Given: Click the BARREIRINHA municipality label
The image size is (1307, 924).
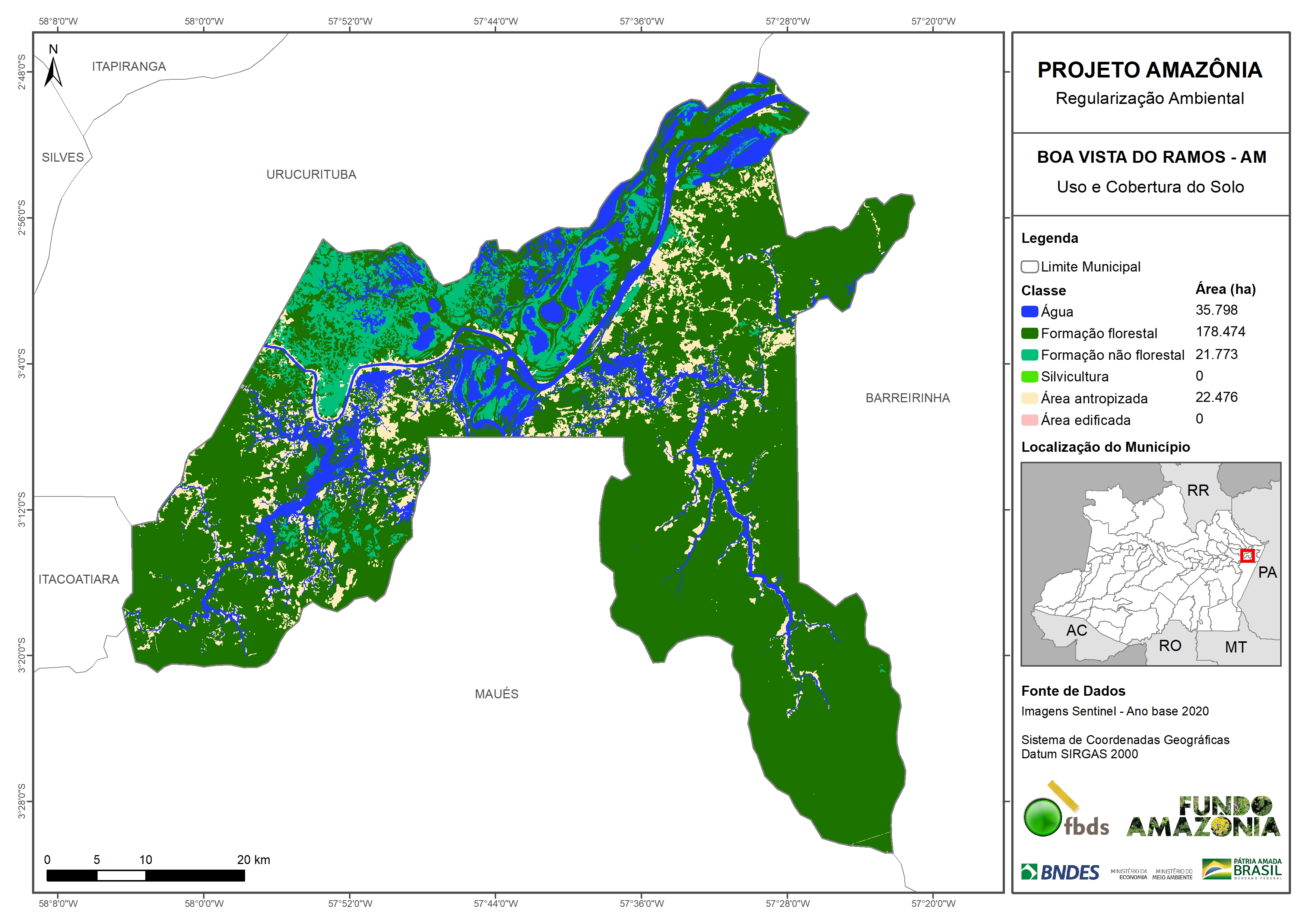Looking at the screenshot, I should point(907,398).
